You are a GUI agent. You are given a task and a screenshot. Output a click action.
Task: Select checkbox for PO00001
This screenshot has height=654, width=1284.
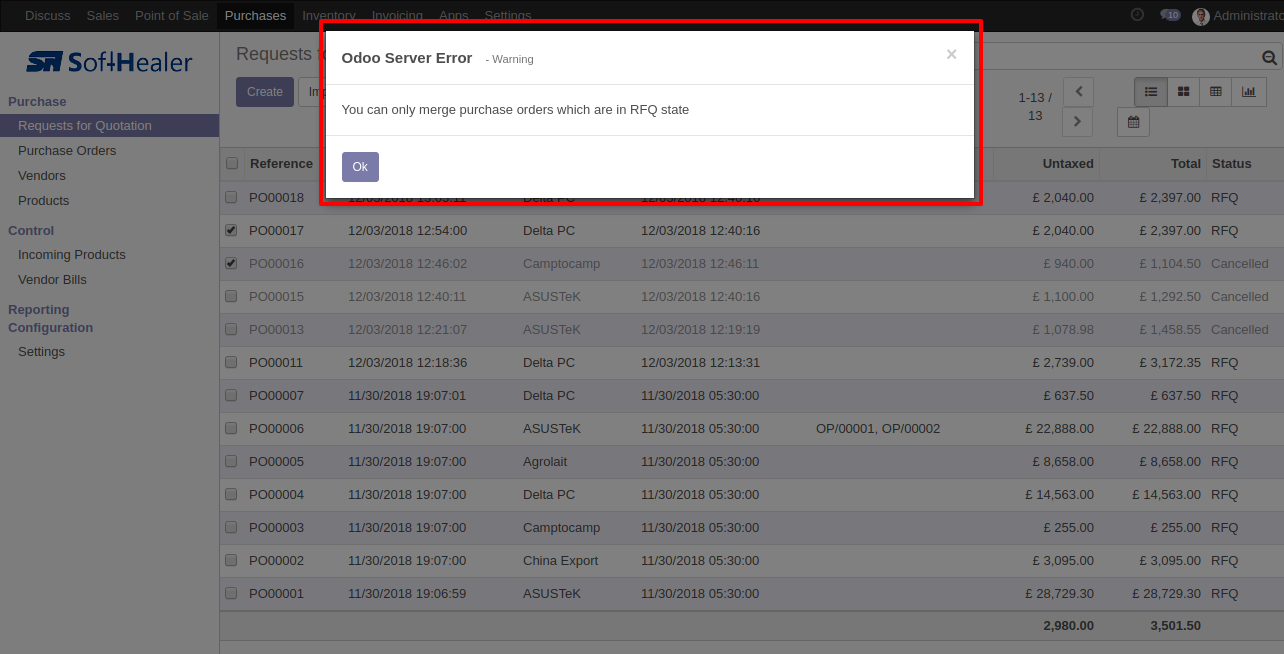231,593
